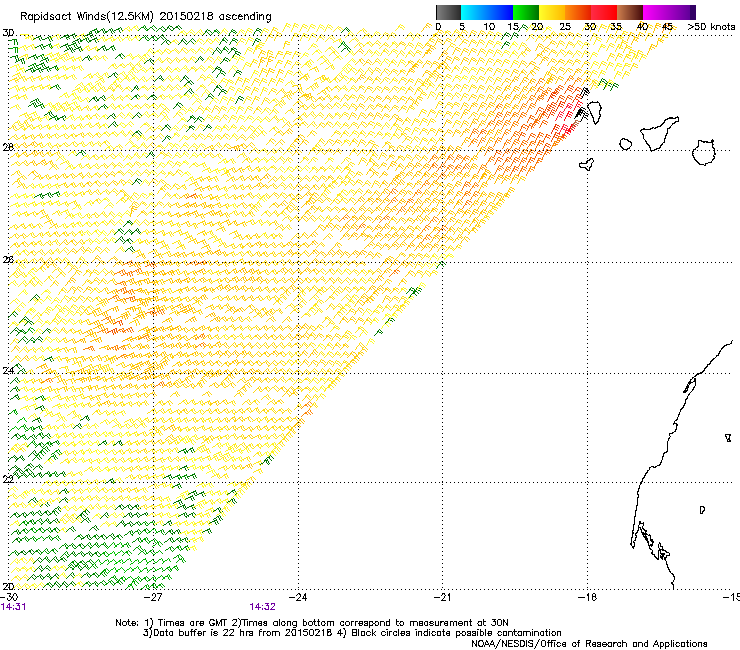Click the El Hierro island outline

pos(587,164)
